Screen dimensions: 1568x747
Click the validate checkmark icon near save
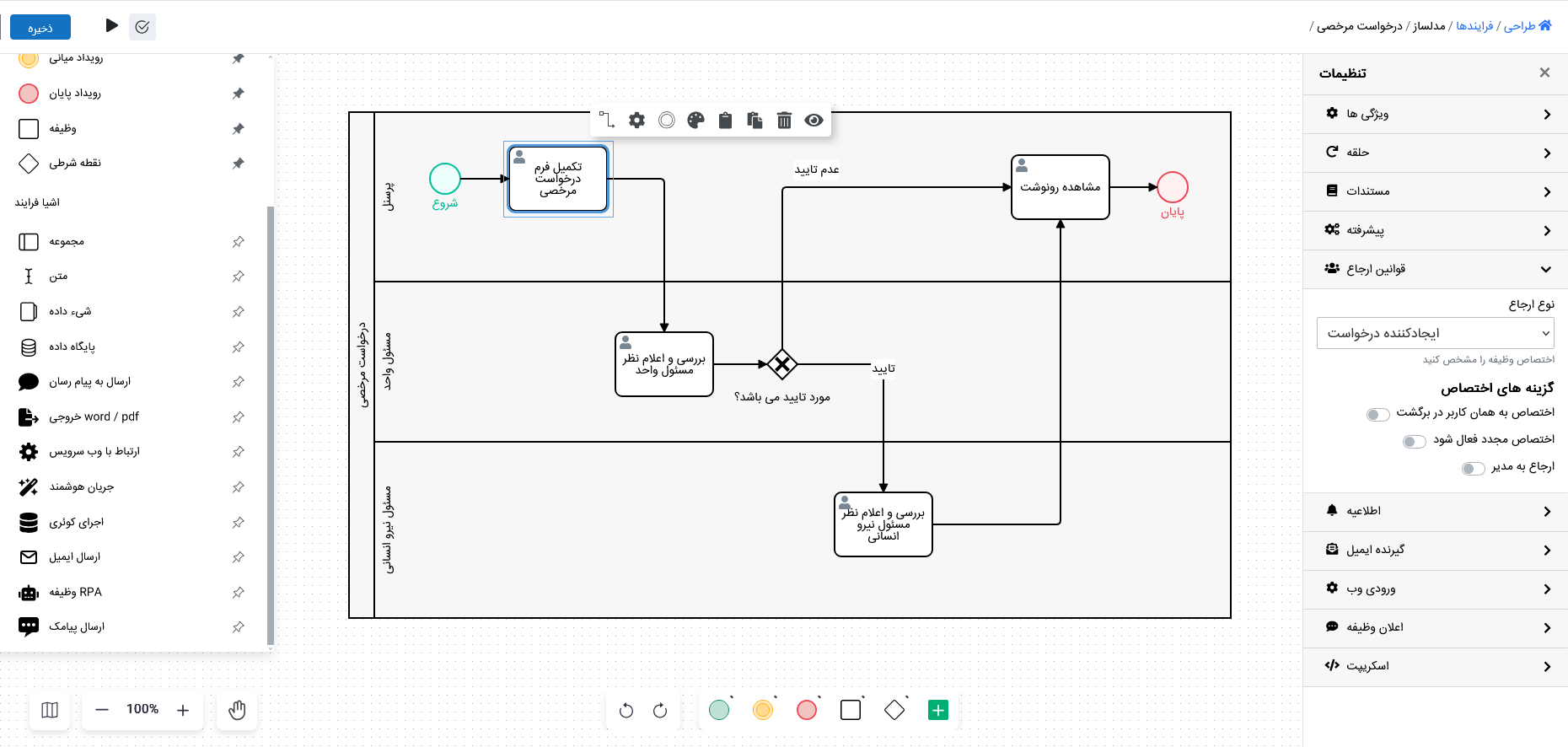click(142, 27)
